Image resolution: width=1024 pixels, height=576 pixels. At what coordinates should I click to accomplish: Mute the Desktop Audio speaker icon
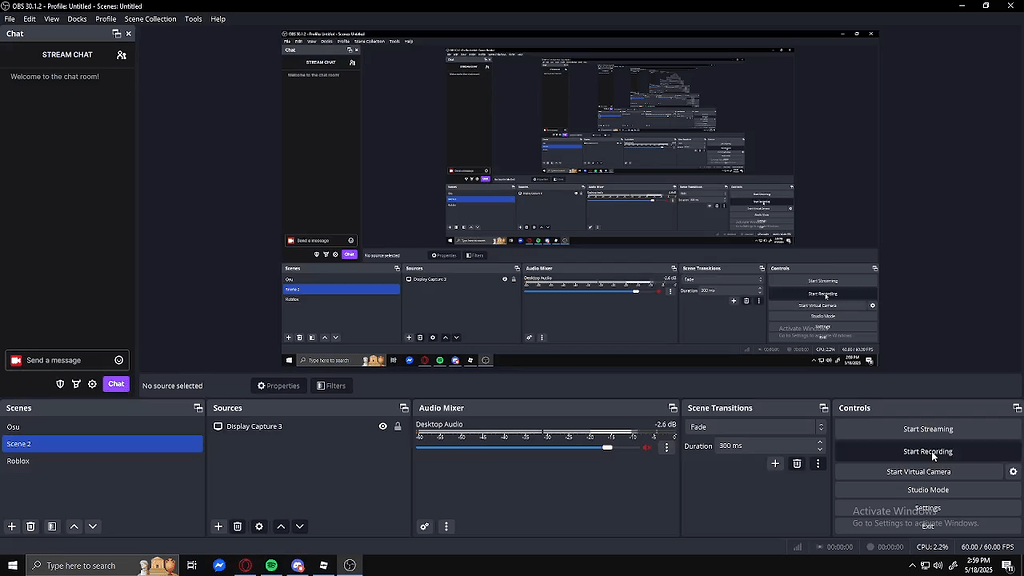(x=647, y=447)
